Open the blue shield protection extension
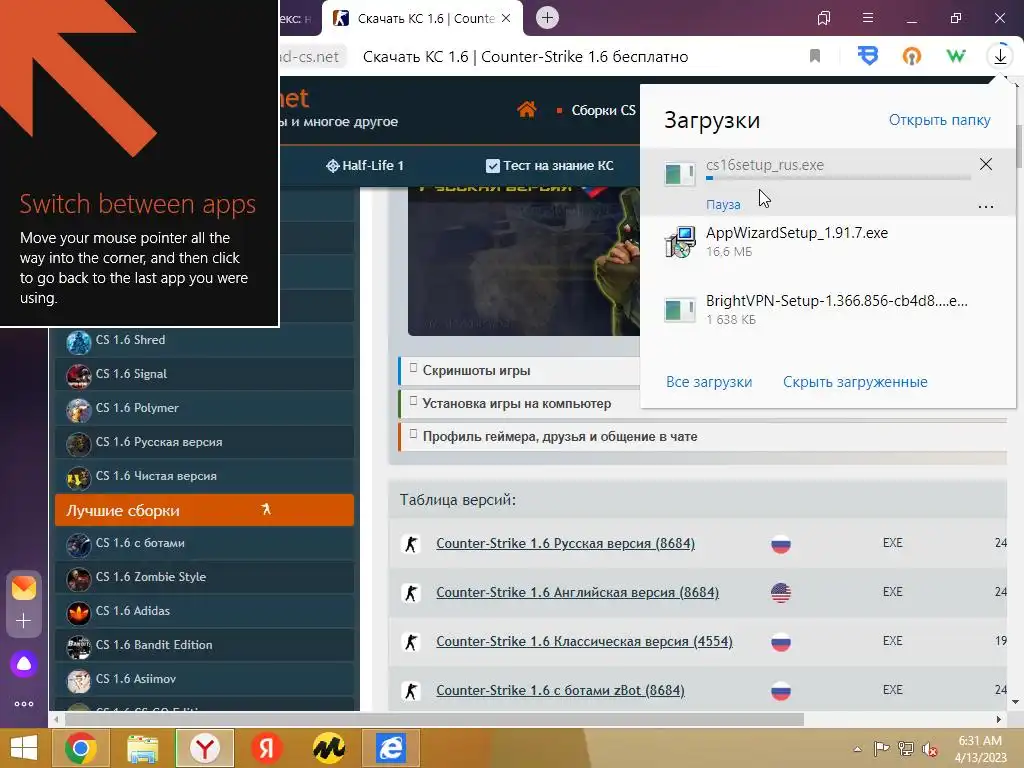Viewport: 1024px width, 768px height. (867, 56)
